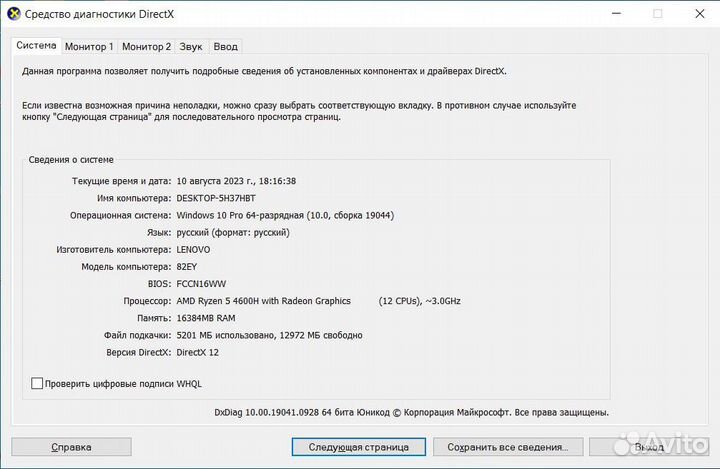Go to Следующая страница
The height and width of the screenshot is (469, 720).
pos(359,447)
